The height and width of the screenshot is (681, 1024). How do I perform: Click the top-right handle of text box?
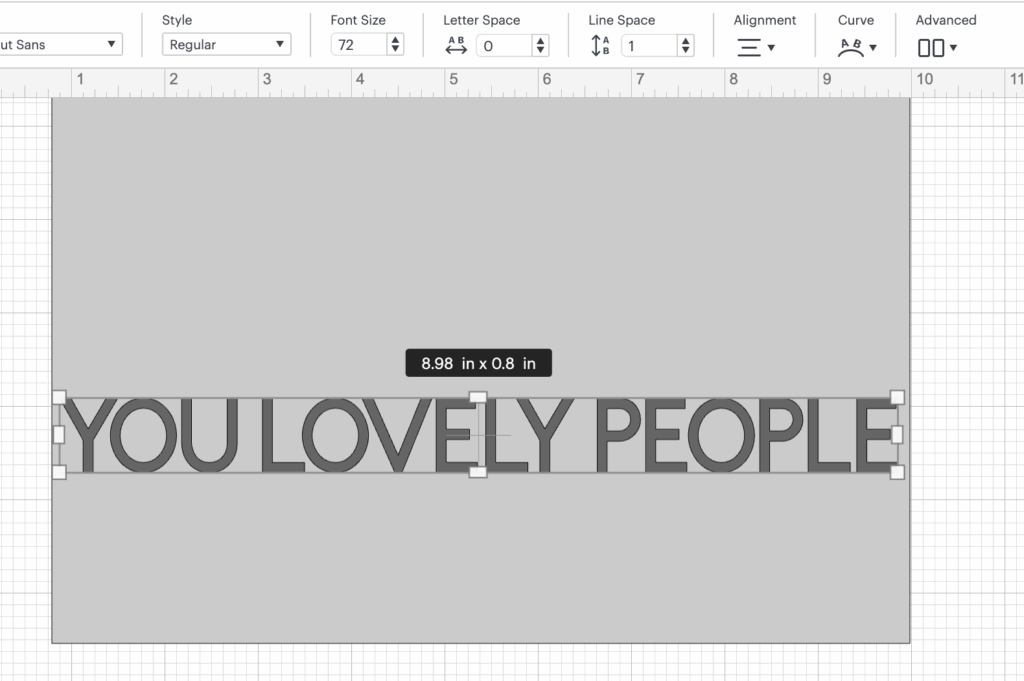point(897,397)
